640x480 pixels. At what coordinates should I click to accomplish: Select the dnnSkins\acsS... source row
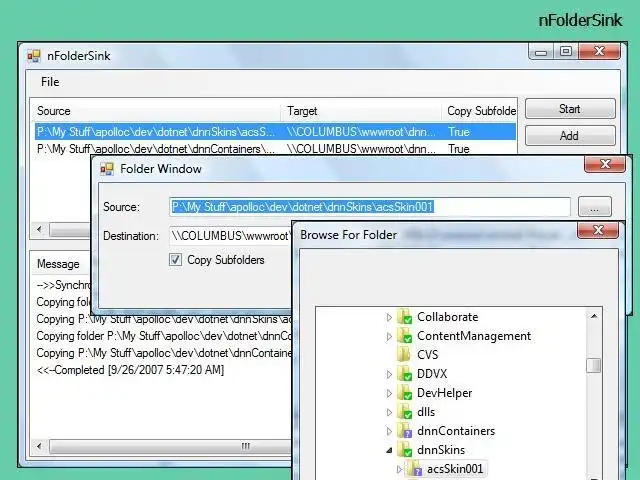(275, 132)
